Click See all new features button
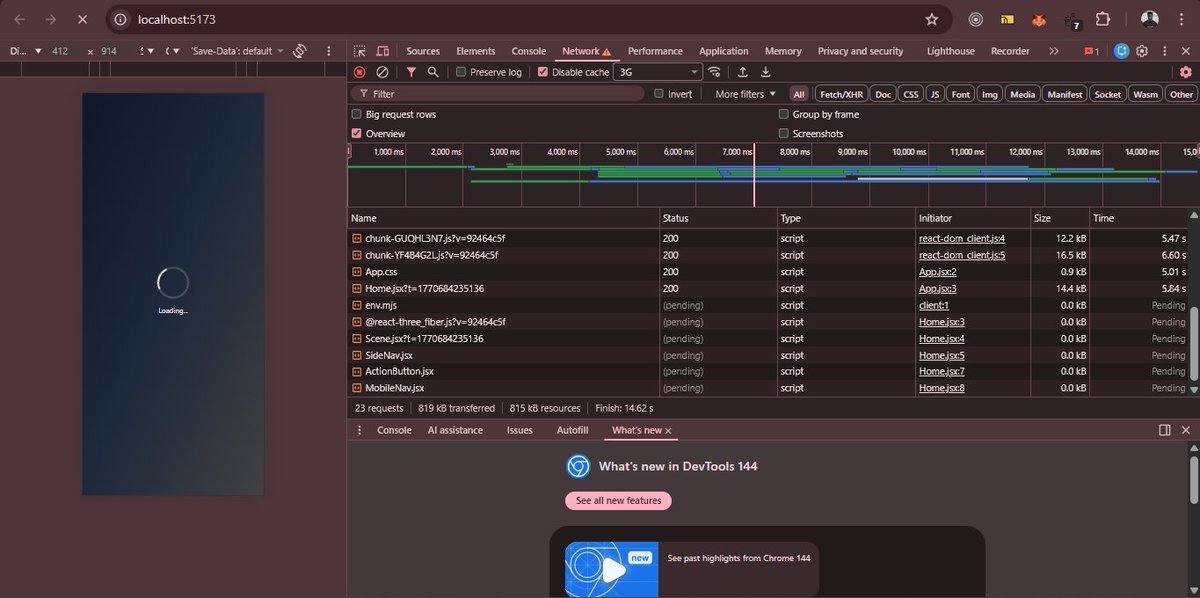 click(x=618, y=500)
